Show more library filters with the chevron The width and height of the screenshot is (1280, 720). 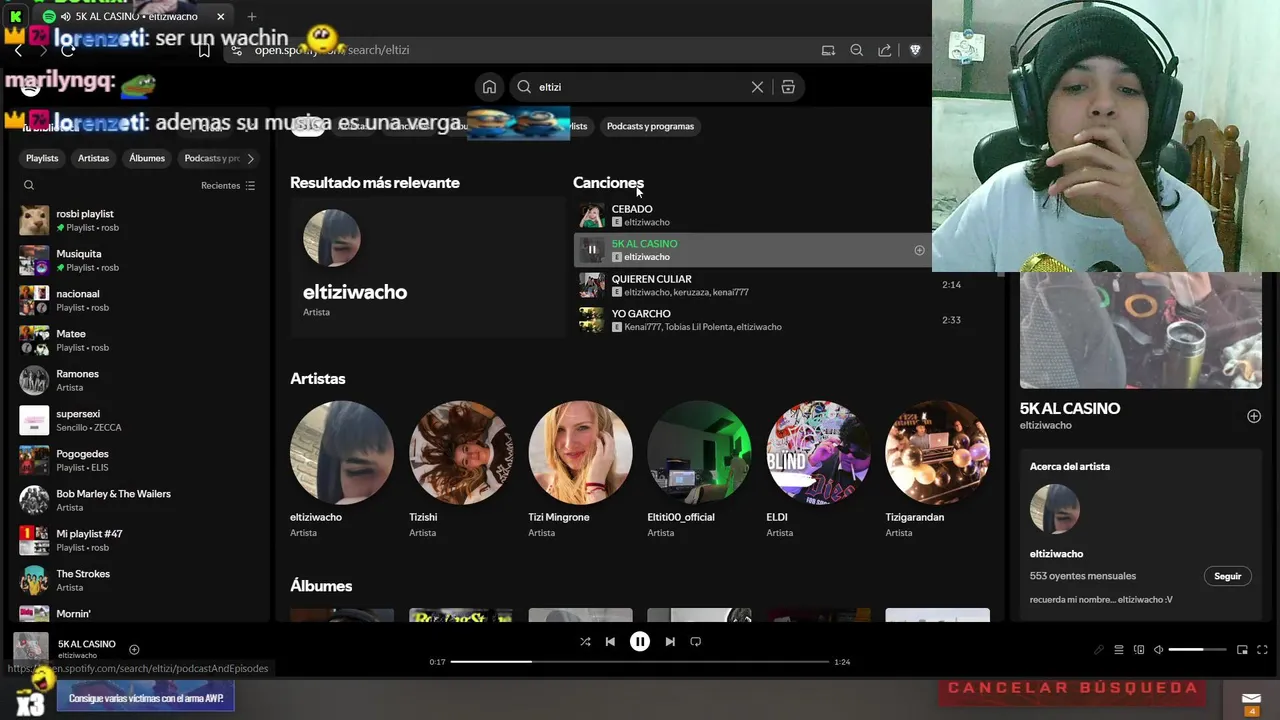click(250, 158)
